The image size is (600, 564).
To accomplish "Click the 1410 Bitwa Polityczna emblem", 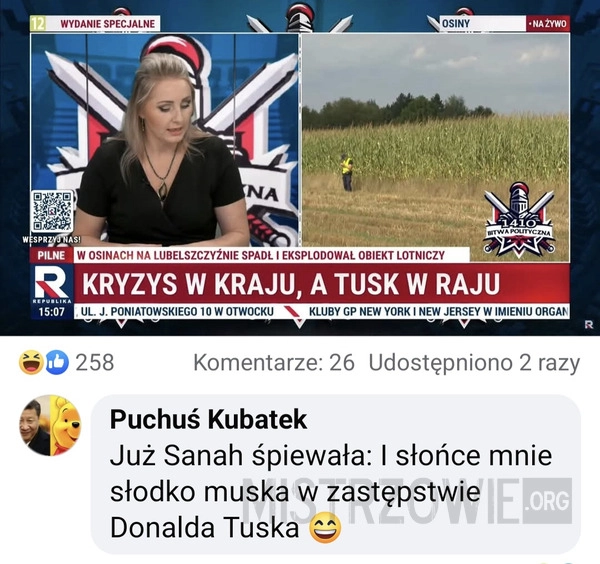I will (519, 219).
